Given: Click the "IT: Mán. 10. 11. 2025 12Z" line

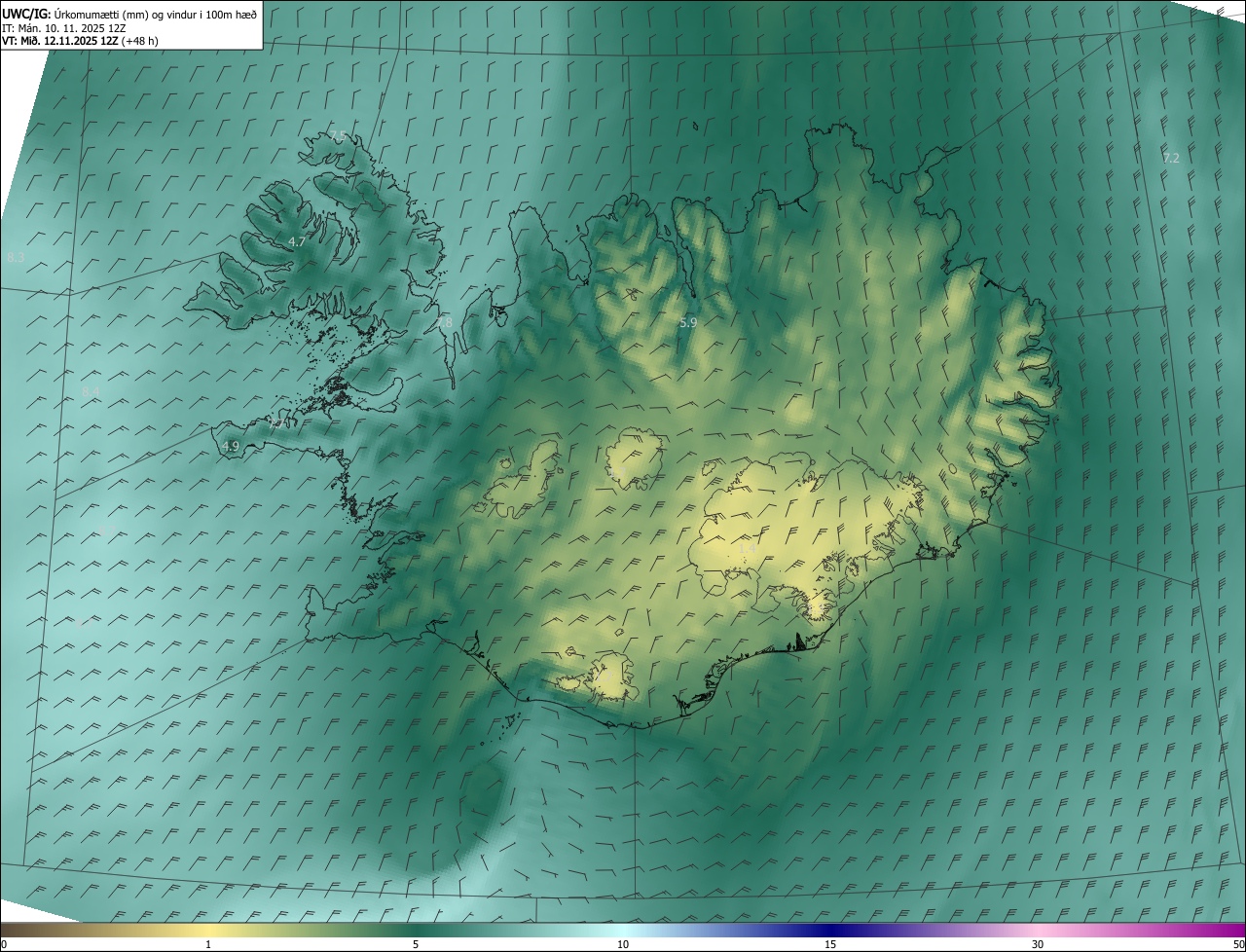Looking at the screenshot, I should pos(64,27).
